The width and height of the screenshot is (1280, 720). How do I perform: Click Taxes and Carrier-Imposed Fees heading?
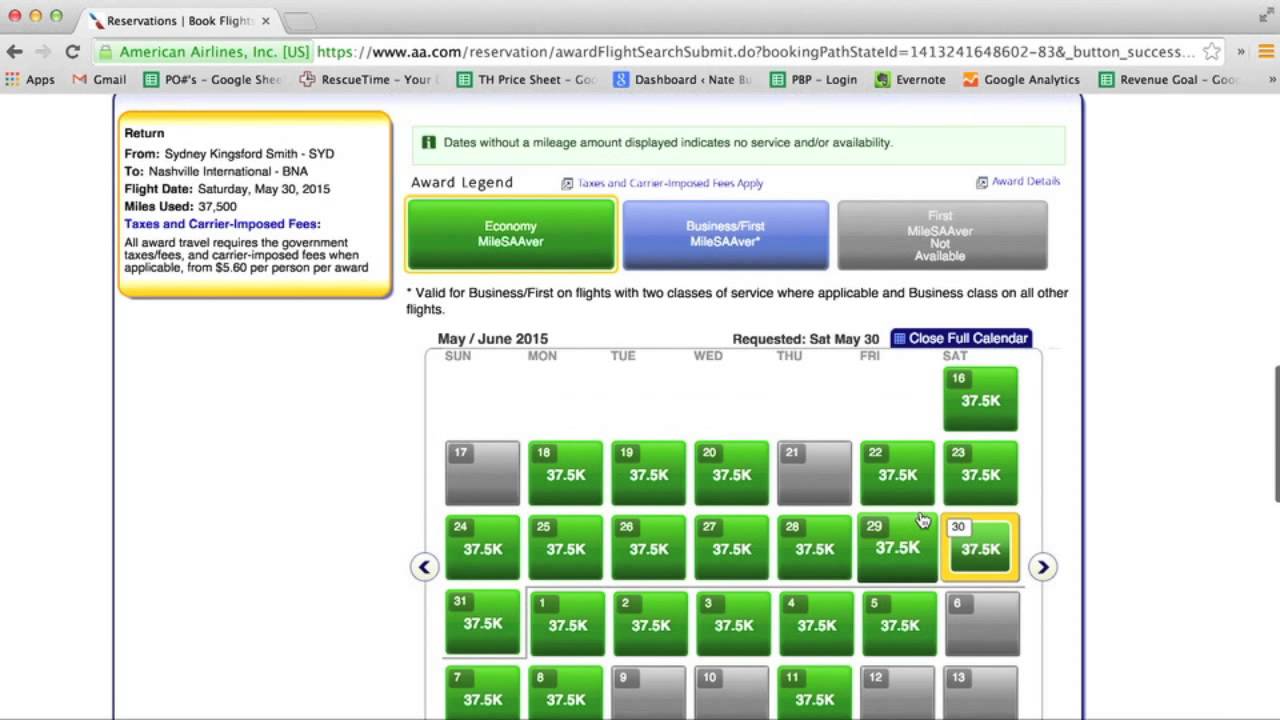pyautogui.click(x=222, y=224)
